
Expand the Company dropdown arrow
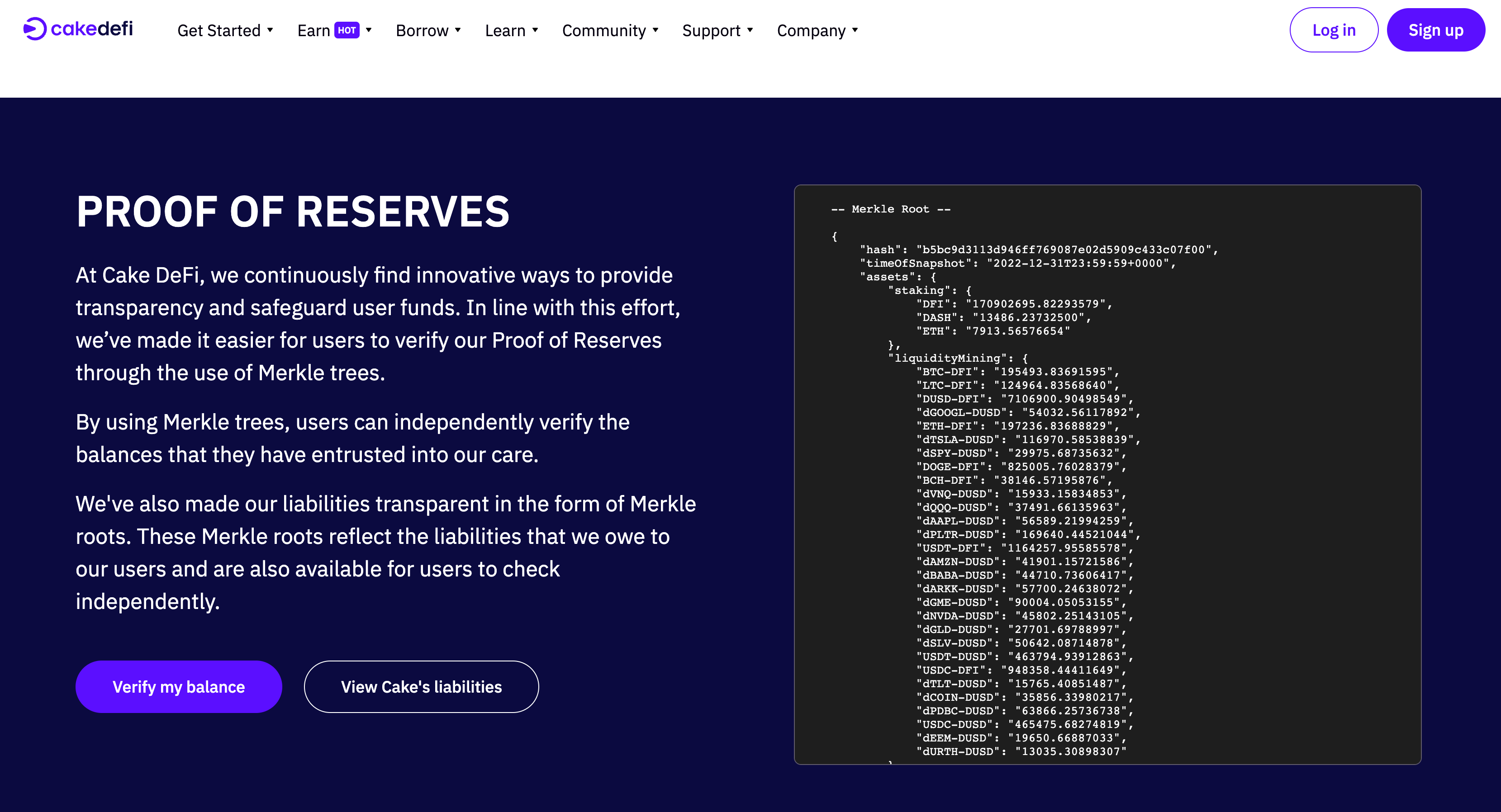pyautogui.click(x=855, y=30)
